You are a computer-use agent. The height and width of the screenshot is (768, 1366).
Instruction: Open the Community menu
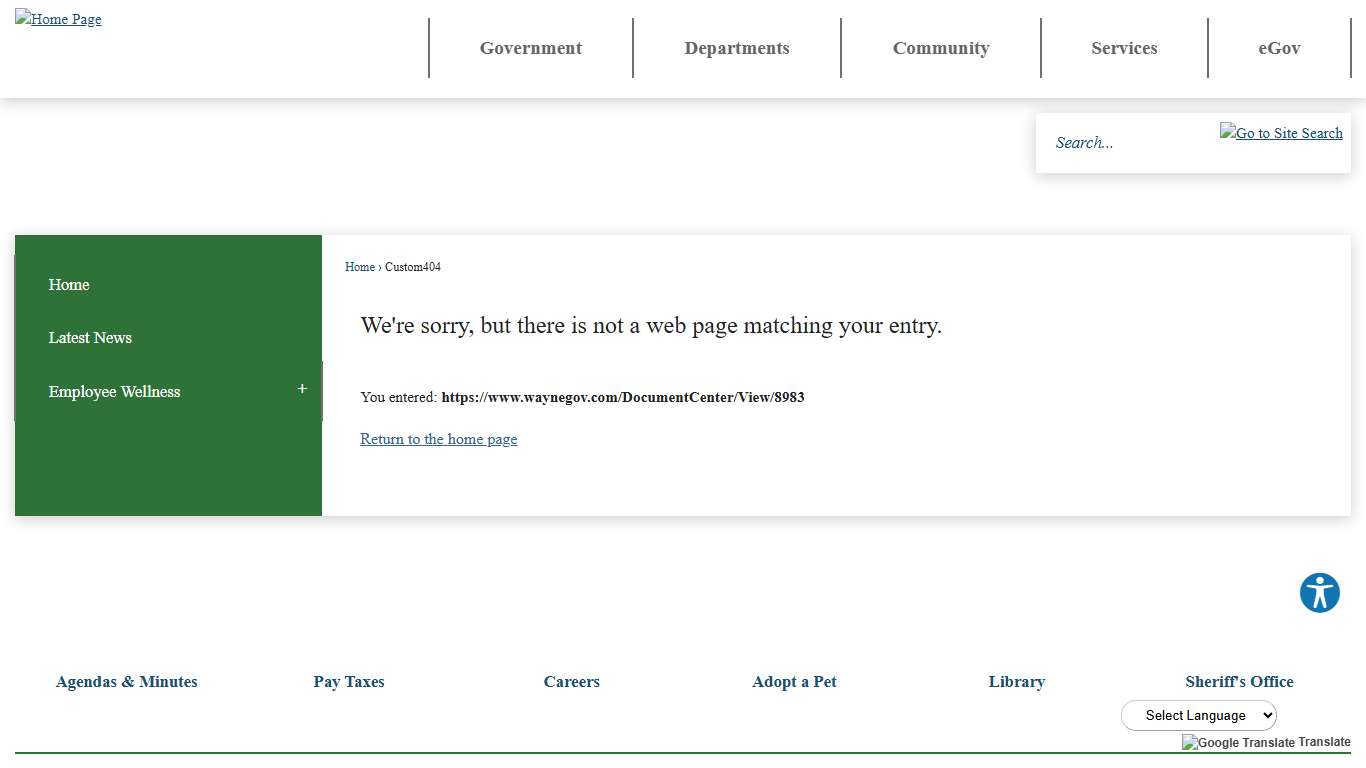(x=940, y=48)
